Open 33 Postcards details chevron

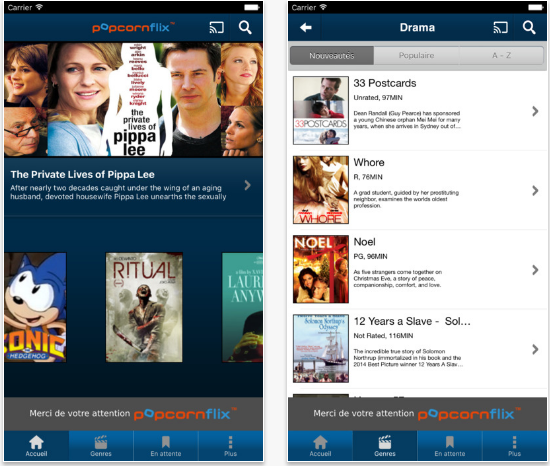pos(535,111)
